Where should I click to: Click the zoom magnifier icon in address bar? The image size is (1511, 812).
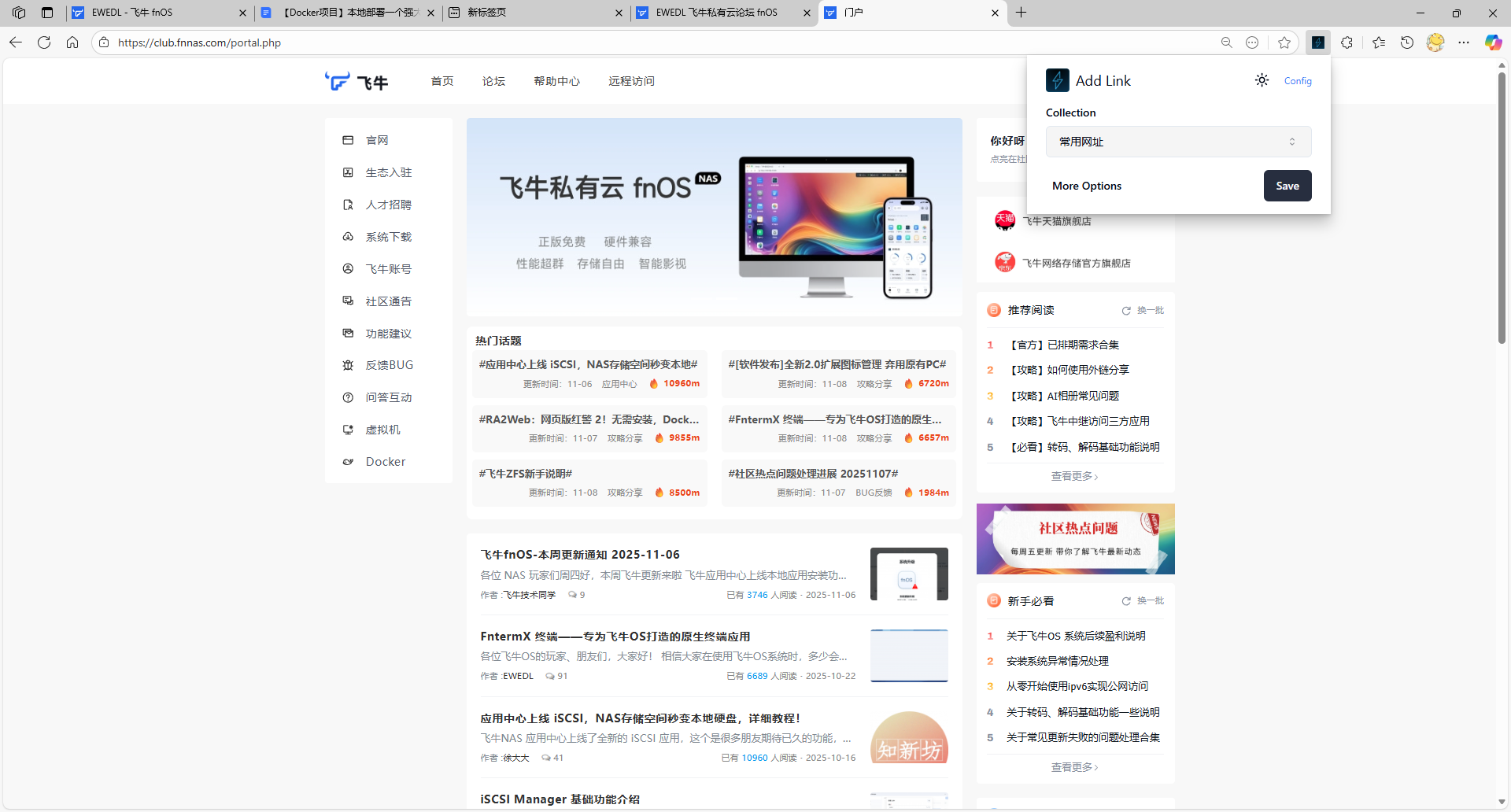(x=1226, y=42)
